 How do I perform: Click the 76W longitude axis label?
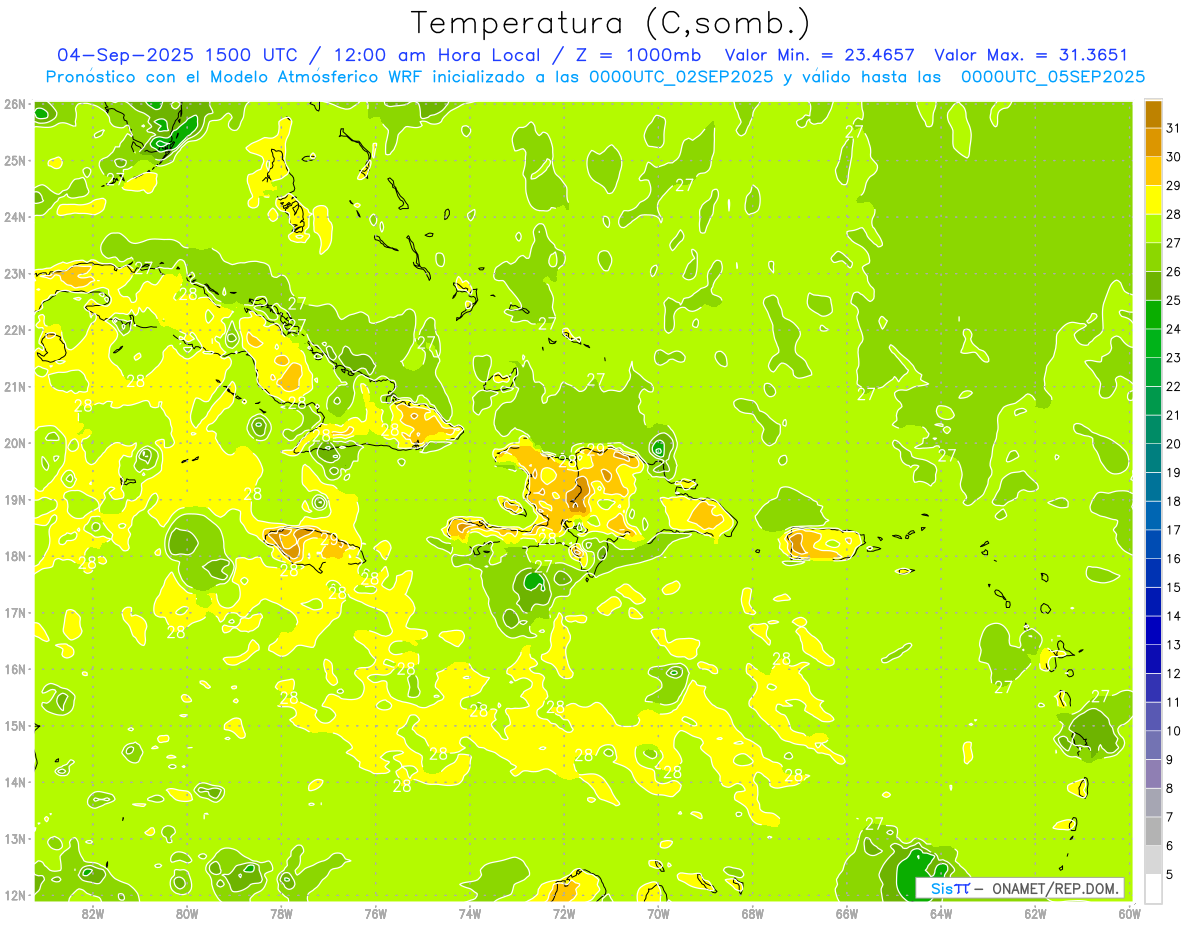click(375, 913)
